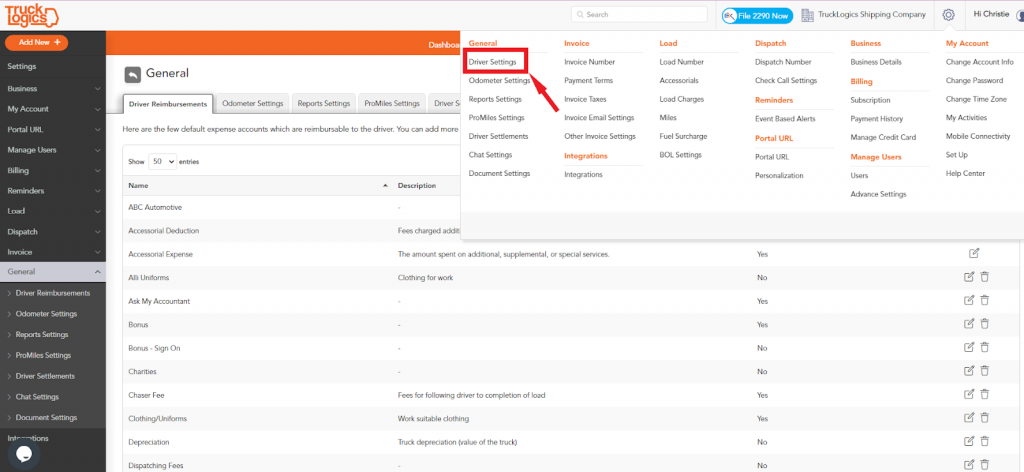Open Advance Settings under Manage Users
Image resolution: width=1024 pixels, height=472 pixels.
[x=878, y=195]
